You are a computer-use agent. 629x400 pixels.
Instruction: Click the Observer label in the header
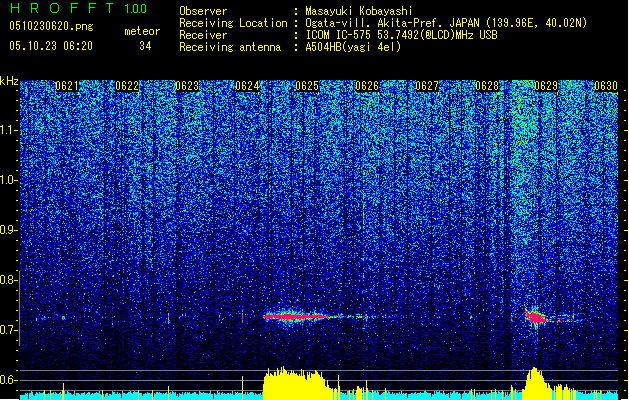(203, 11)
